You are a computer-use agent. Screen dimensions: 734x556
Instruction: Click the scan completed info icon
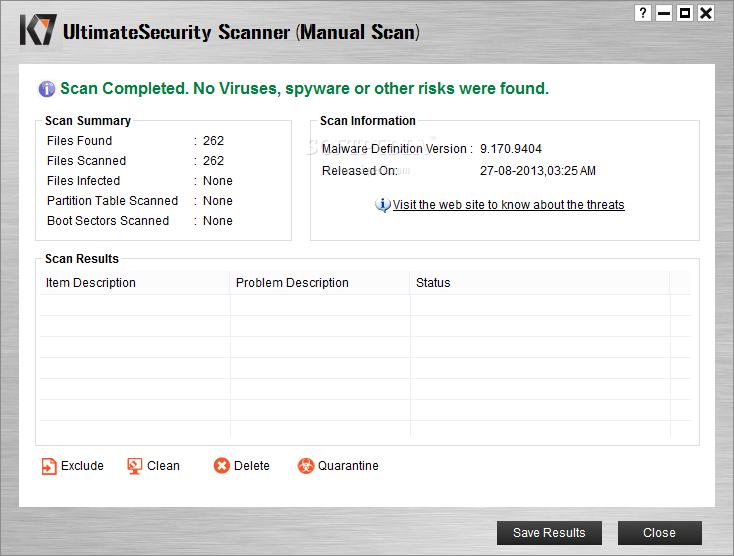coord(47,89)
